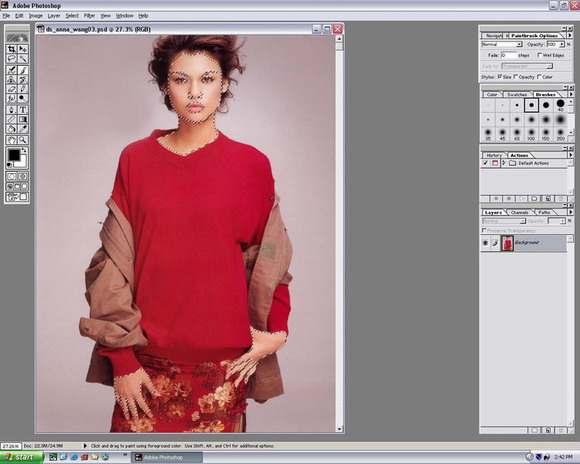Open the Paintbrush blending mode dropdown
580x464 pixels.
click(502, 44)
